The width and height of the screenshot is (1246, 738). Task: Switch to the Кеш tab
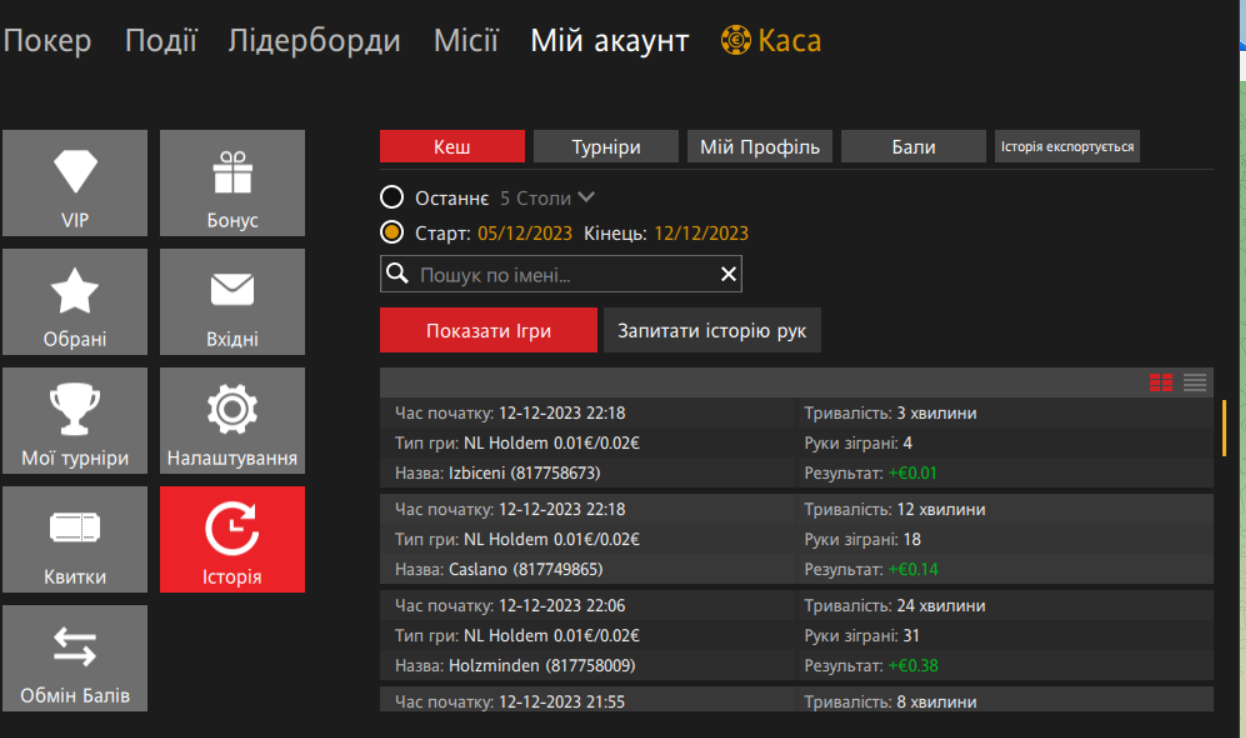(x=452, y=147)
